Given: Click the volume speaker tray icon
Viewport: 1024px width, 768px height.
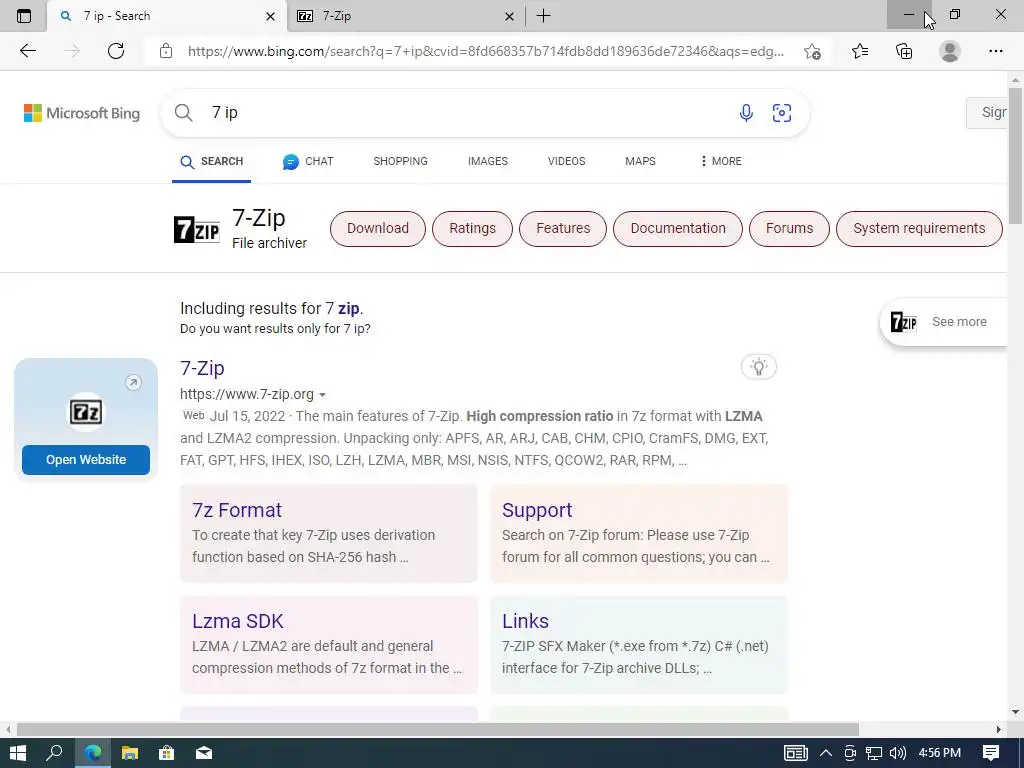Looking at the screenshot, I should point(897,753).
